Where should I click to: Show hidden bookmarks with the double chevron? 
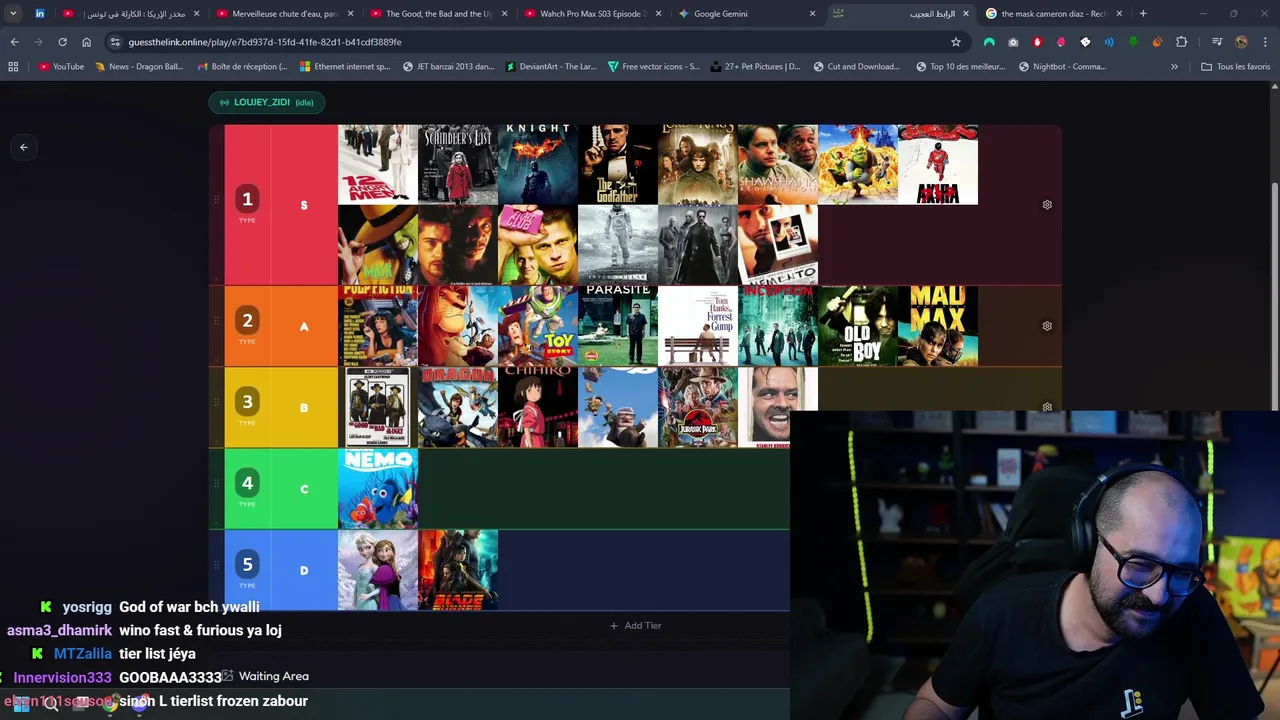(x=1174, y=67)
